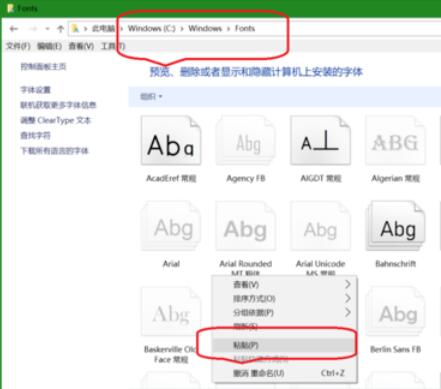The height and width of the screenshot is (389, 441).
Task: Select Baskerville Old Face font icon
Action: 171,311
